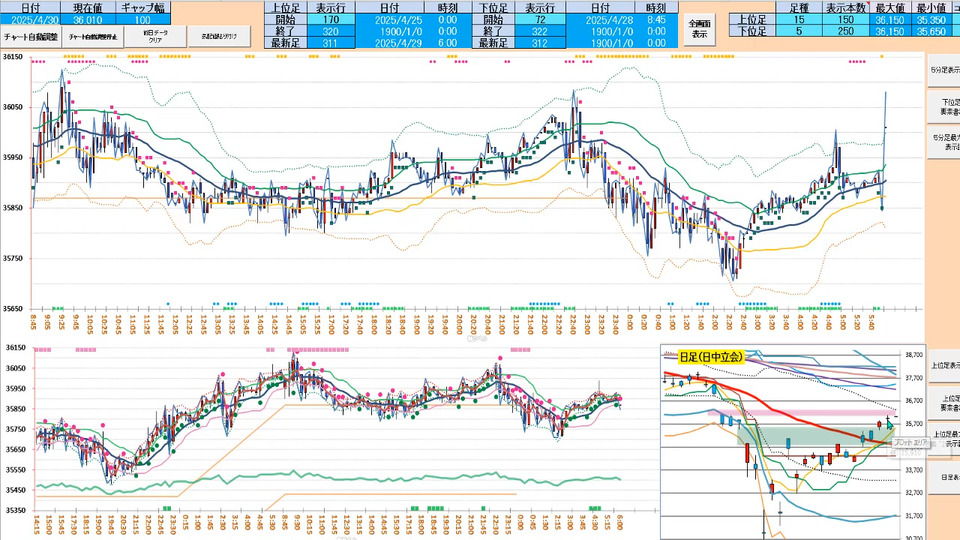Select the ギャップ幅 cell showing 100

(x=142, y=20)
